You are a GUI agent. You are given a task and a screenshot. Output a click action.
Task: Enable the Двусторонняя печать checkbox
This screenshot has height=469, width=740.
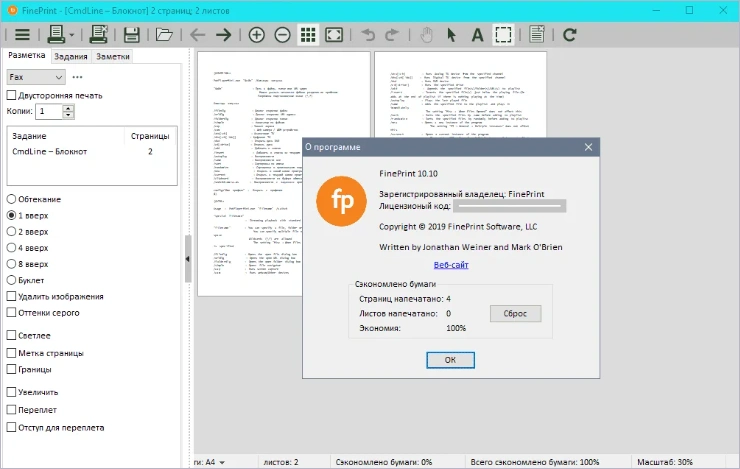(x=12, y=95)
